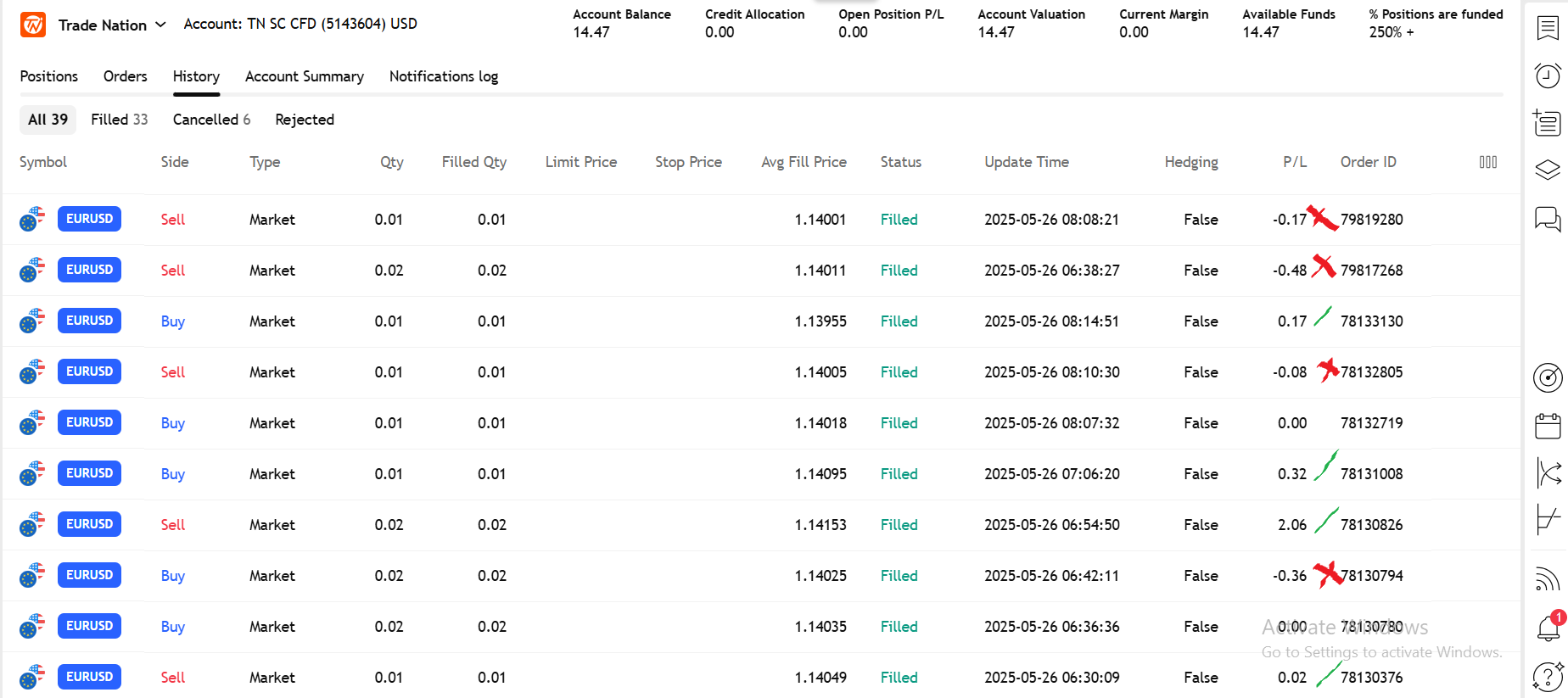Screen dimensions: 1568x698
Task: Expand the Trade Nation broker dropdown
Action: pyautogui.click(x=160, y=25)
